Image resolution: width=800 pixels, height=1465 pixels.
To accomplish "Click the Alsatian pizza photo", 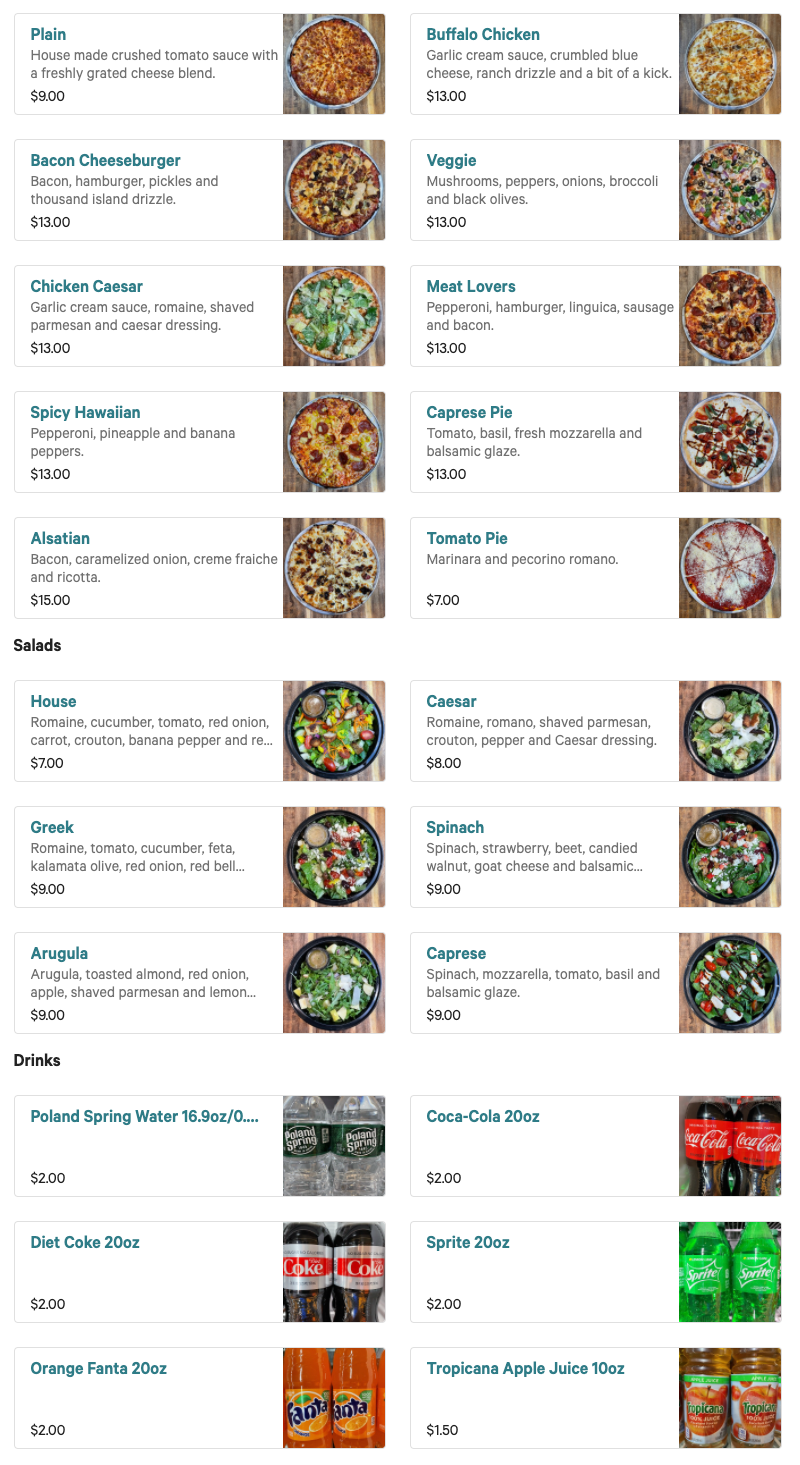I will (x=334, y=568).
